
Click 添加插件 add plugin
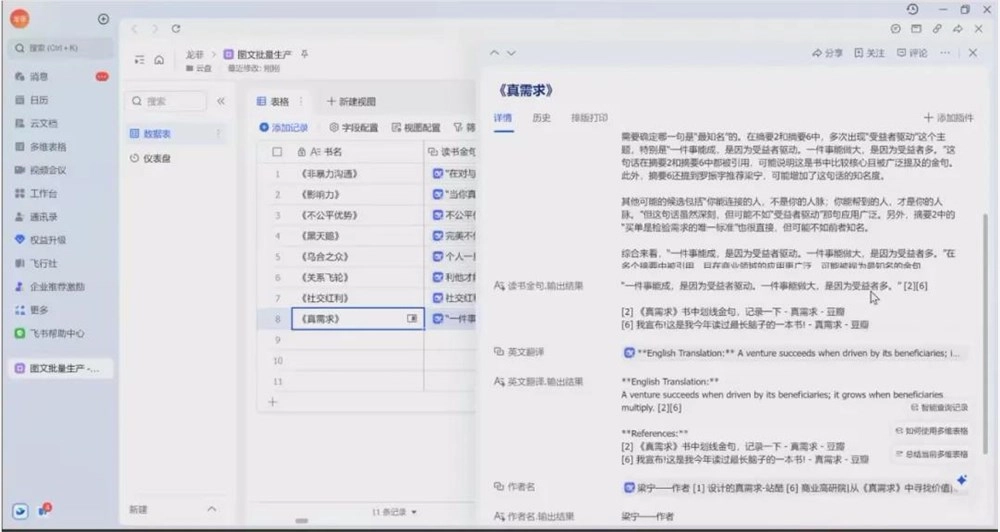tap(948, 118)
